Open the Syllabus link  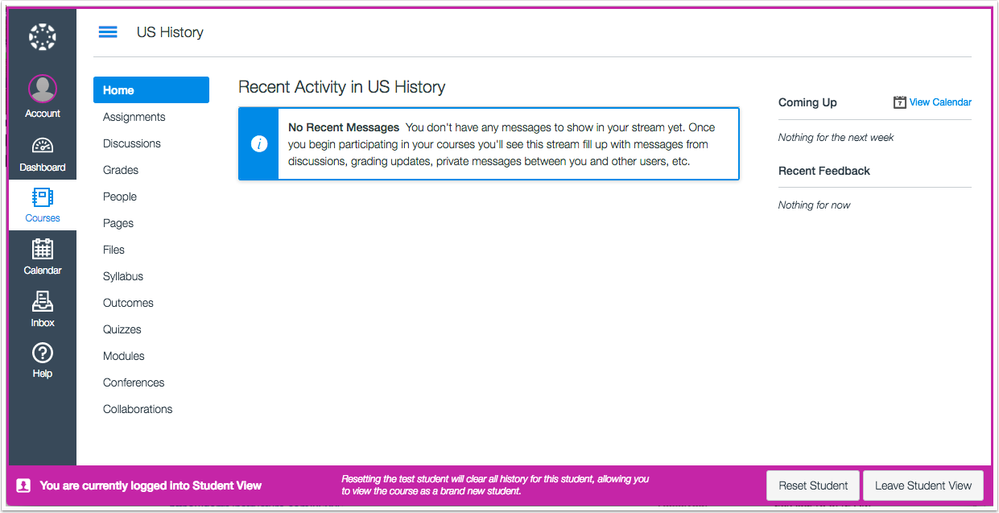coord(123,276)
